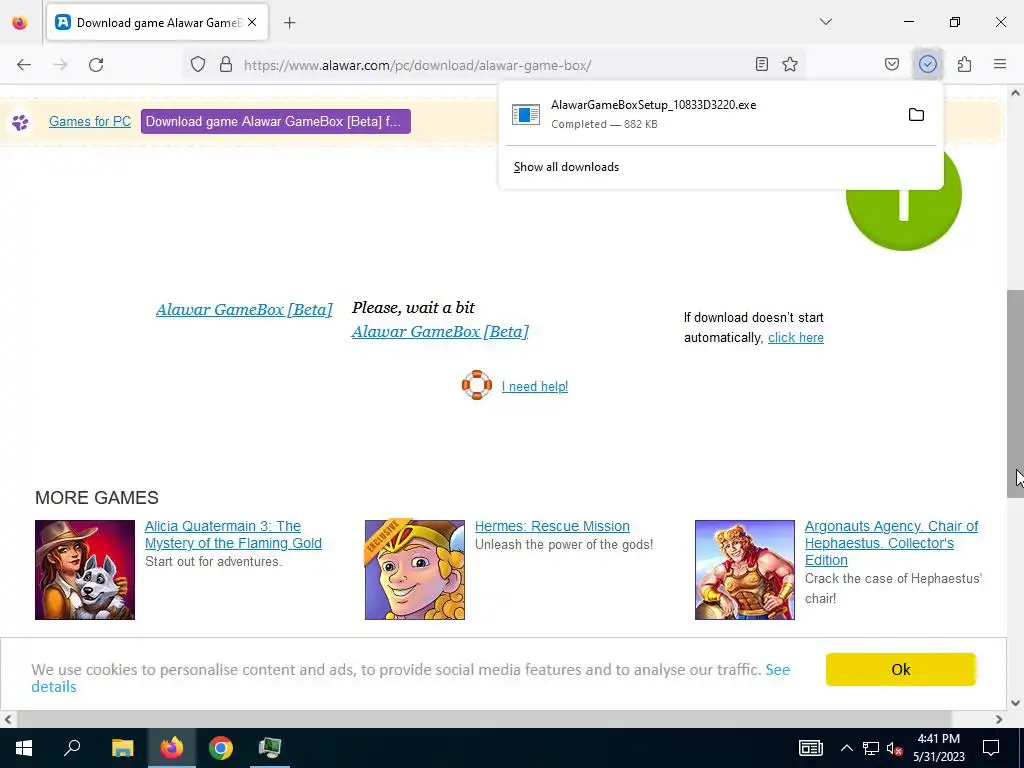Open the Firefox application menu
The image size is (1024, 768).
[x=1000, y=64]
